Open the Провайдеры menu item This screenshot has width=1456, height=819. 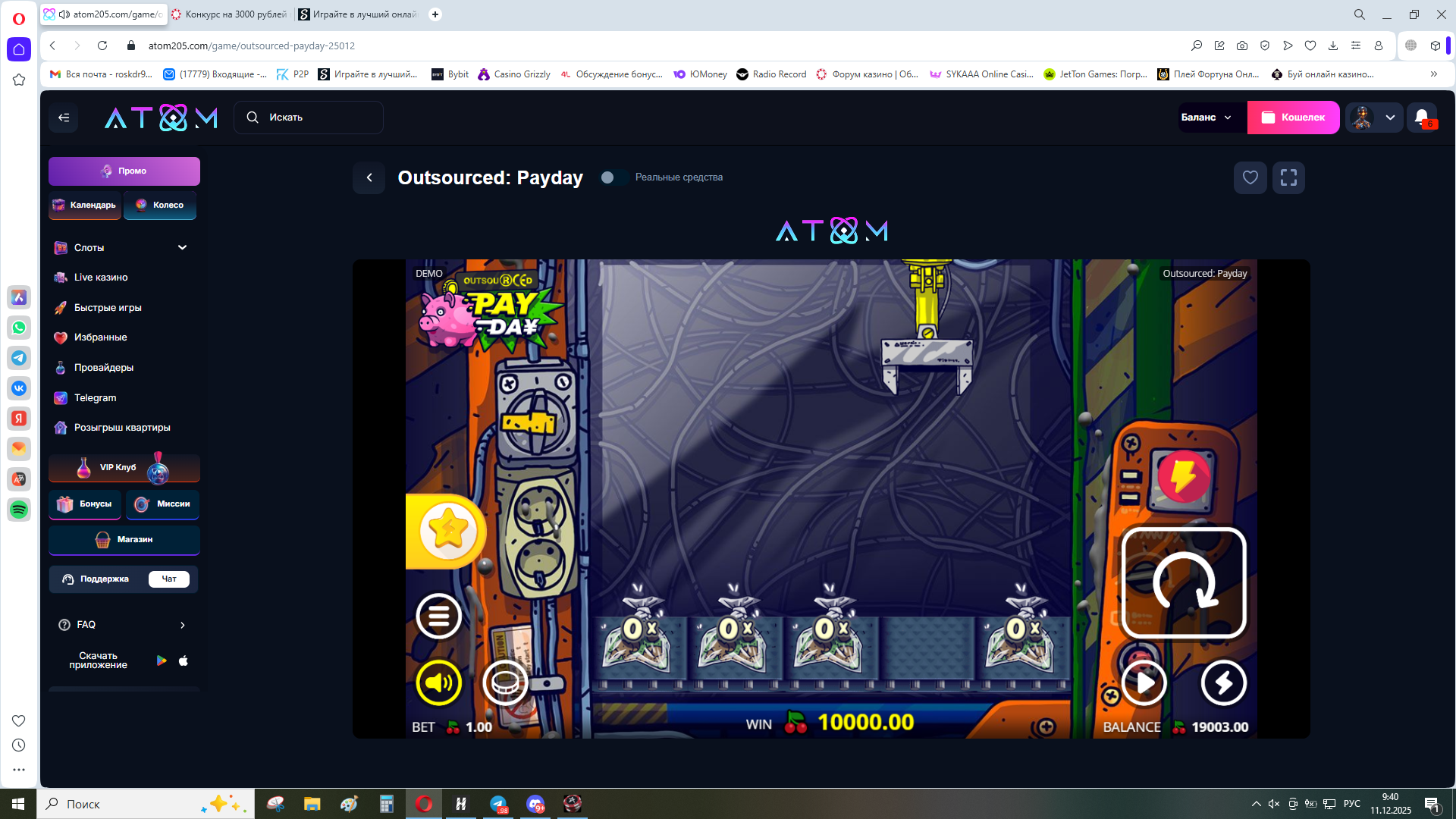(x=104, y=368)
